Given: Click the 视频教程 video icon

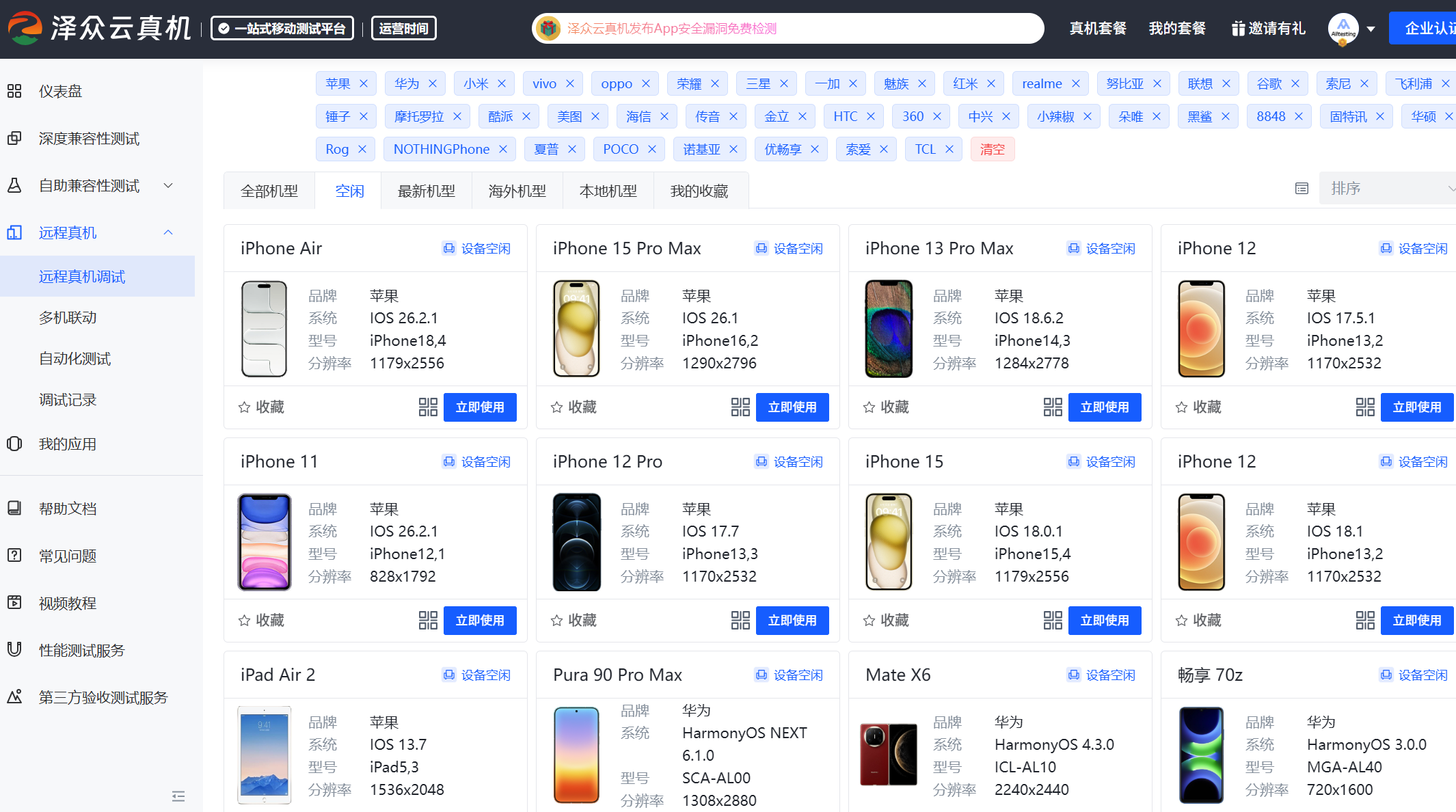Looking at the screenshot, I should (14, 602).
